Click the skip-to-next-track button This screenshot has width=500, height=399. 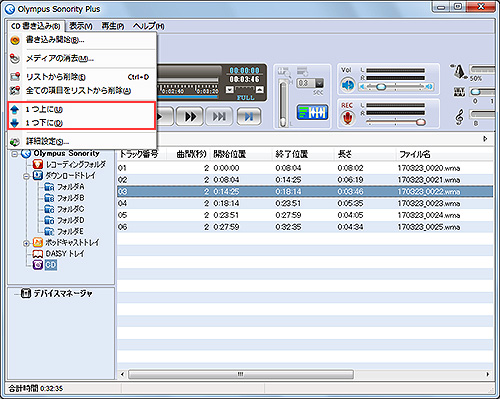point(219,117)
